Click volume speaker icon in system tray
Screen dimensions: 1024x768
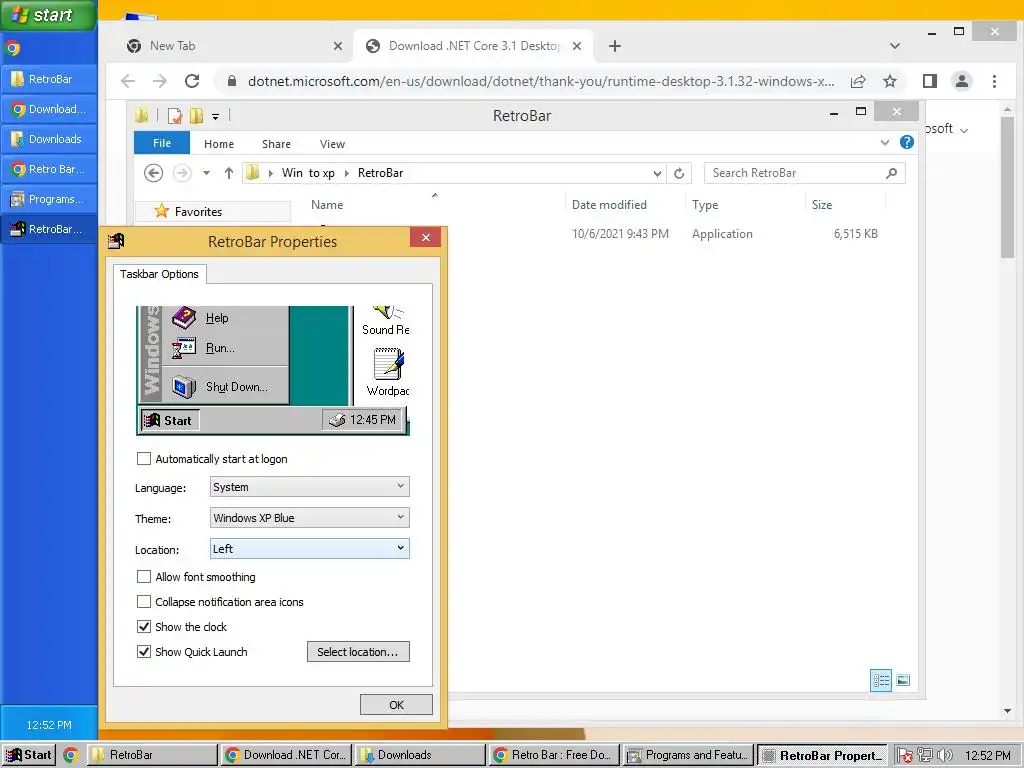click(x=944, y=755)
